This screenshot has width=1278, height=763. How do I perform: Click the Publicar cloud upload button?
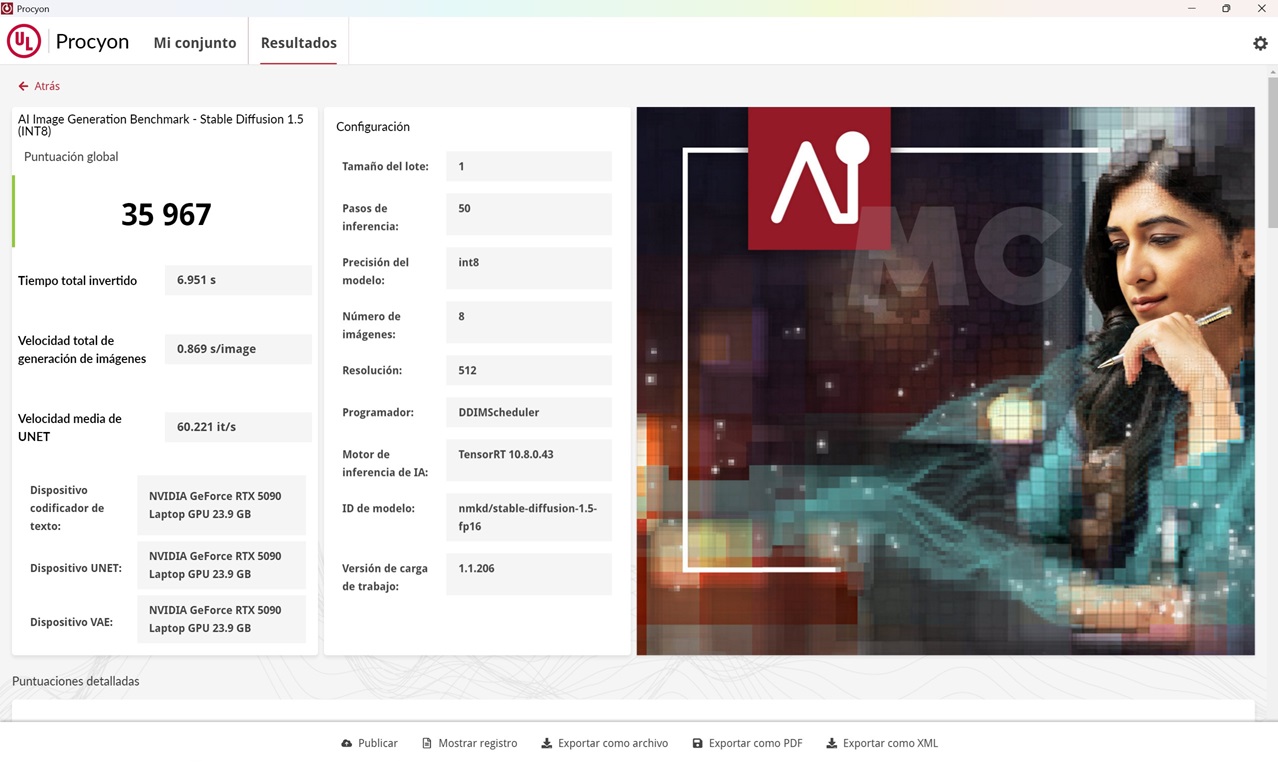click(x=369, y=743)
